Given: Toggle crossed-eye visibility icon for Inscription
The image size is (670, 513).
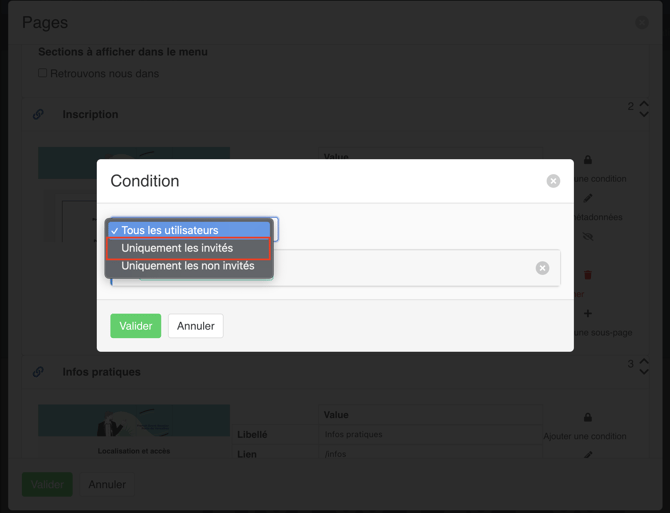Looking at the screenshot, I should 588,237.
